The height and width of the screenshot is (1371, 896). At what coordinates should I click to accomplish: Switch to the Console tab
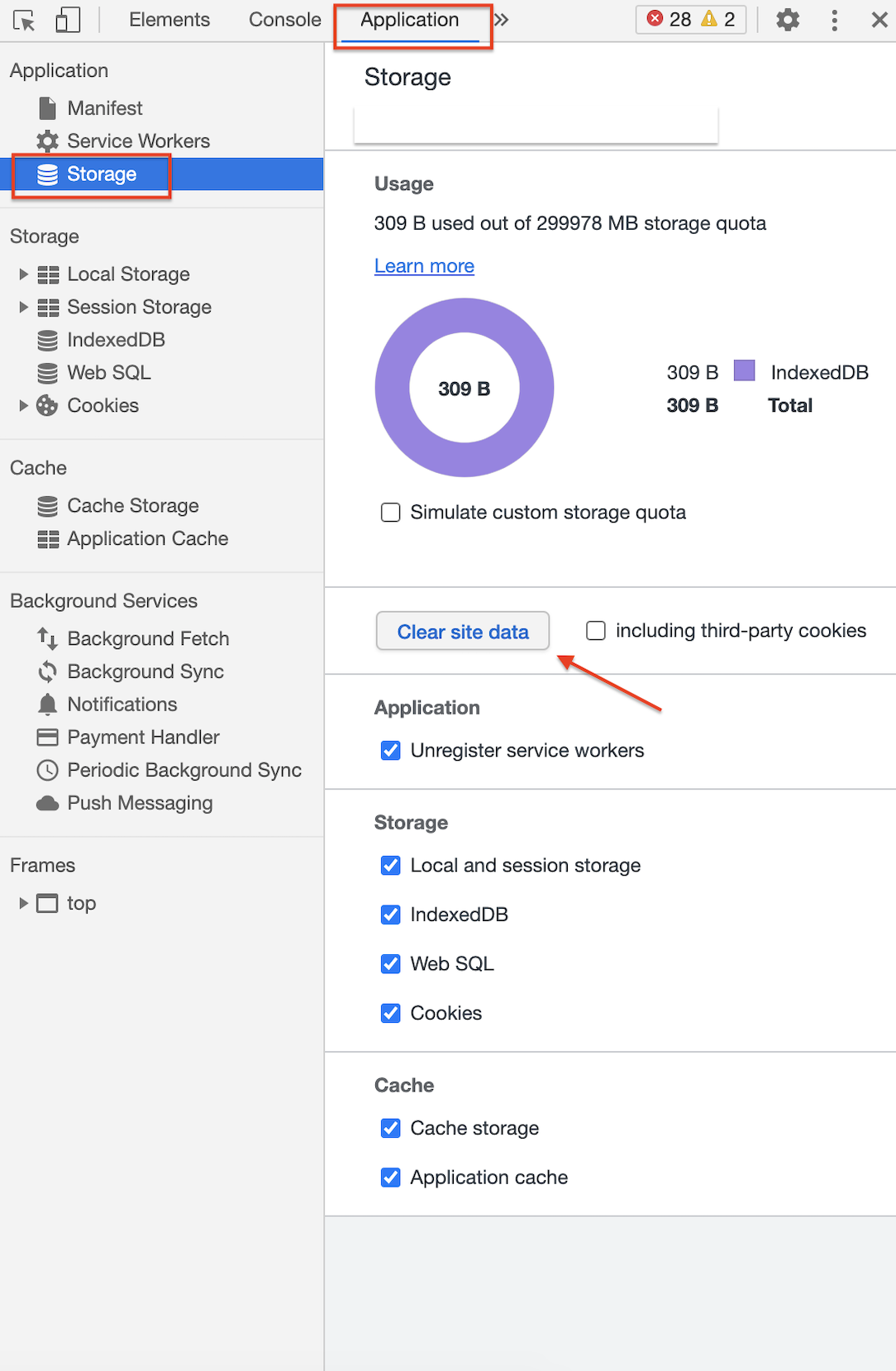tap(284, 20)
